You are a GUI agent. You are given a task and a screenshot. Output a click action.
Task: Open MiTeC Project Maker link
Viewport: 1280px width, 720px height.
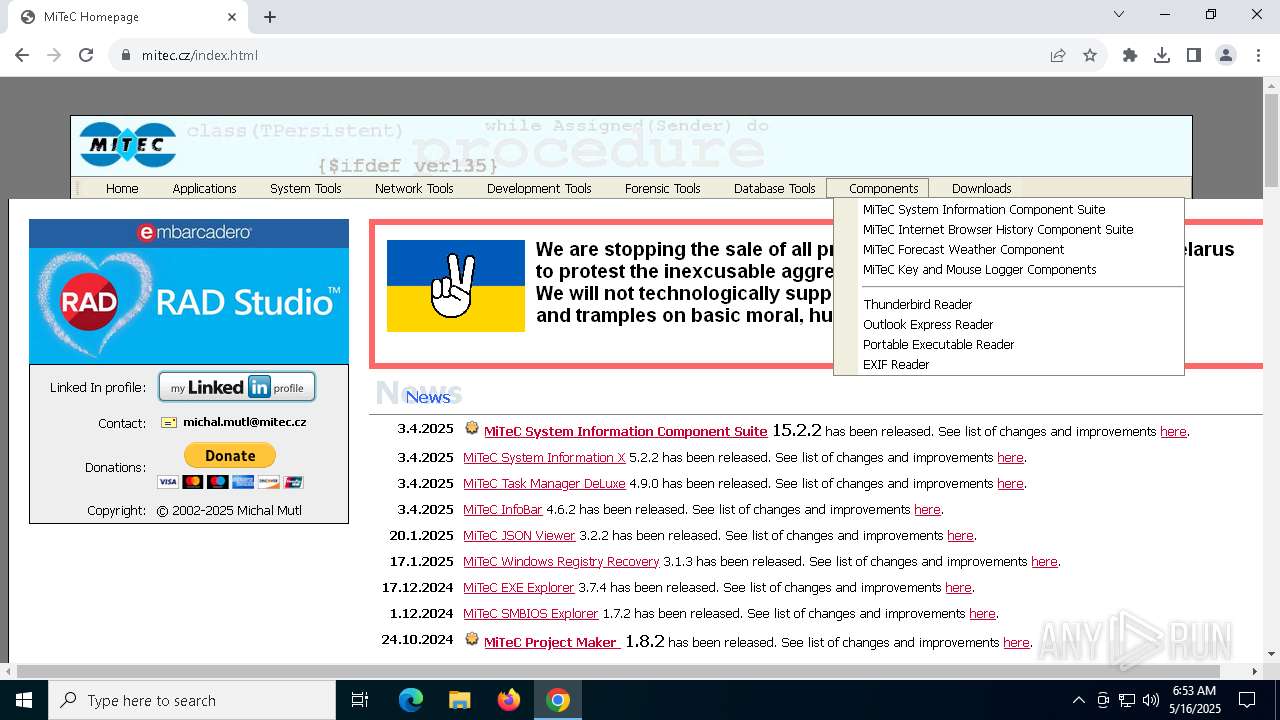tap(552, 643)
